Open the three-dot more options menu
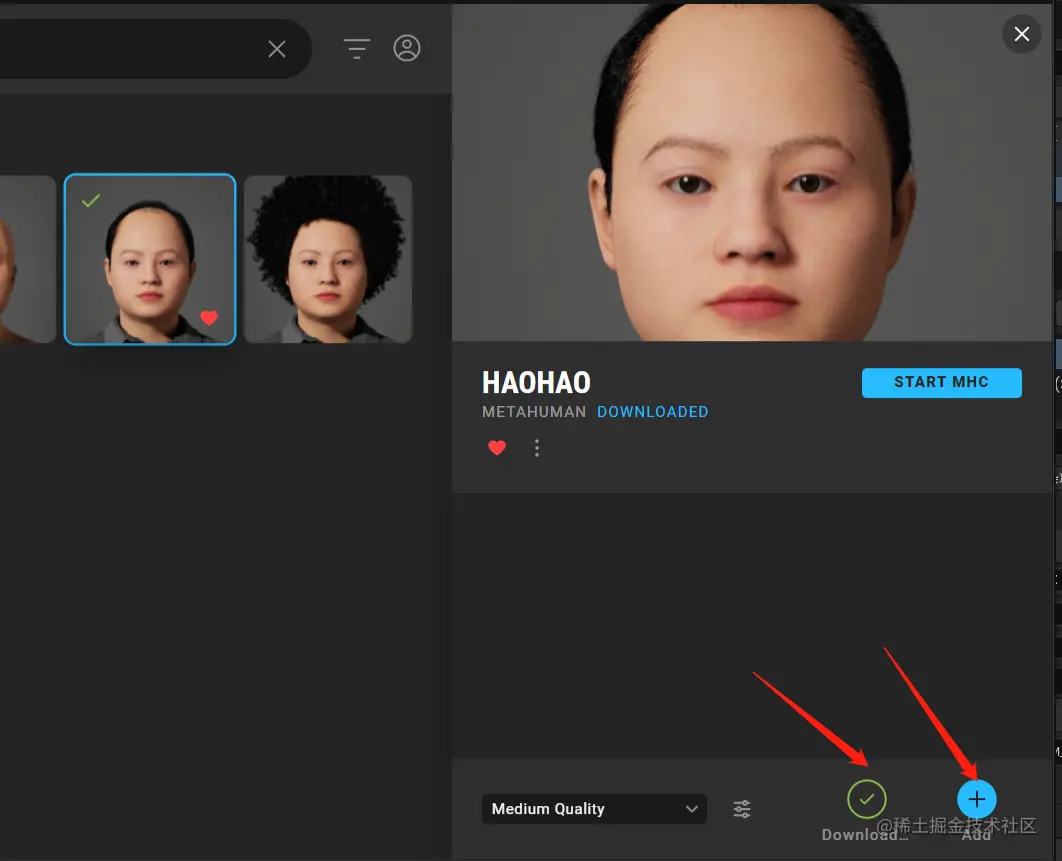The width and height of the screenshot is (1062, 861). click(537, 448)
